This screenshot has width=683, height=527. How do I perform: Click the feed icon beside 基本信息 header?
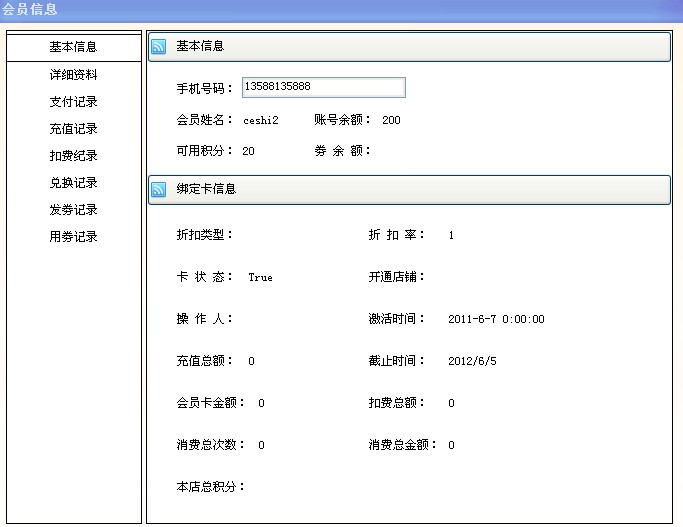tap(159, 47)
